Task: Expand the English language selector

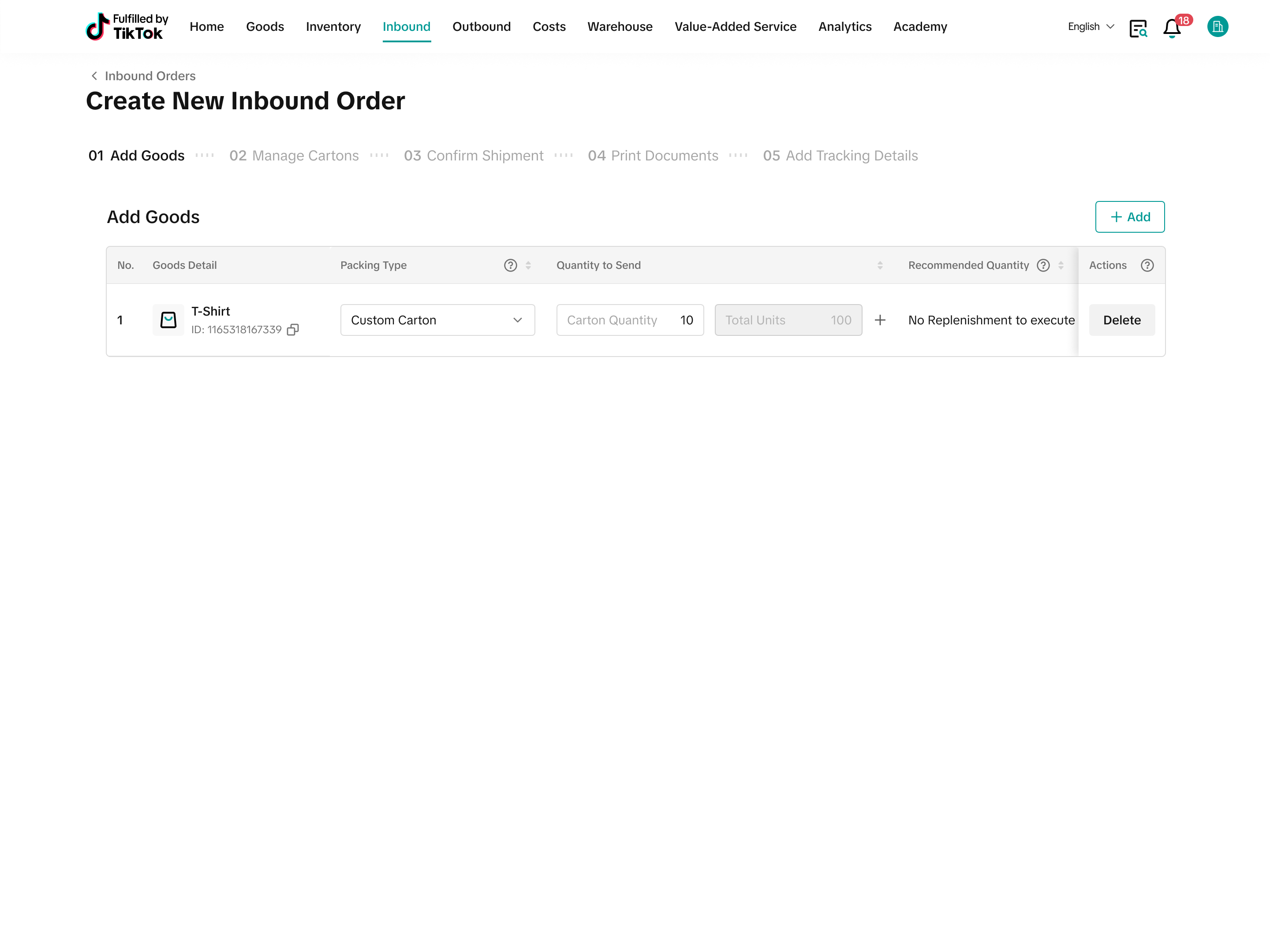Action: (x=1091, y=26)
